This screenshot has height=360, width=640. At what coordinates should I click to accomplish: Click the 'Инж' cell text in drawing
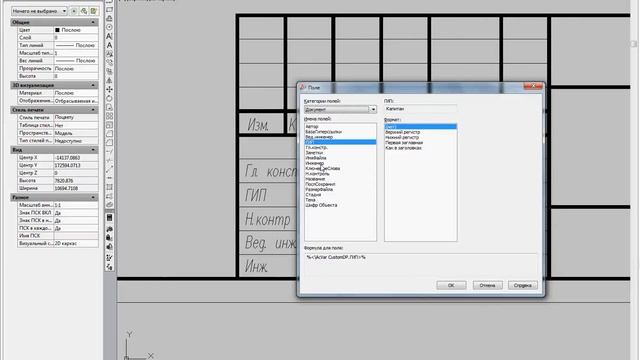pyautogui.click(x=256, y=267)
